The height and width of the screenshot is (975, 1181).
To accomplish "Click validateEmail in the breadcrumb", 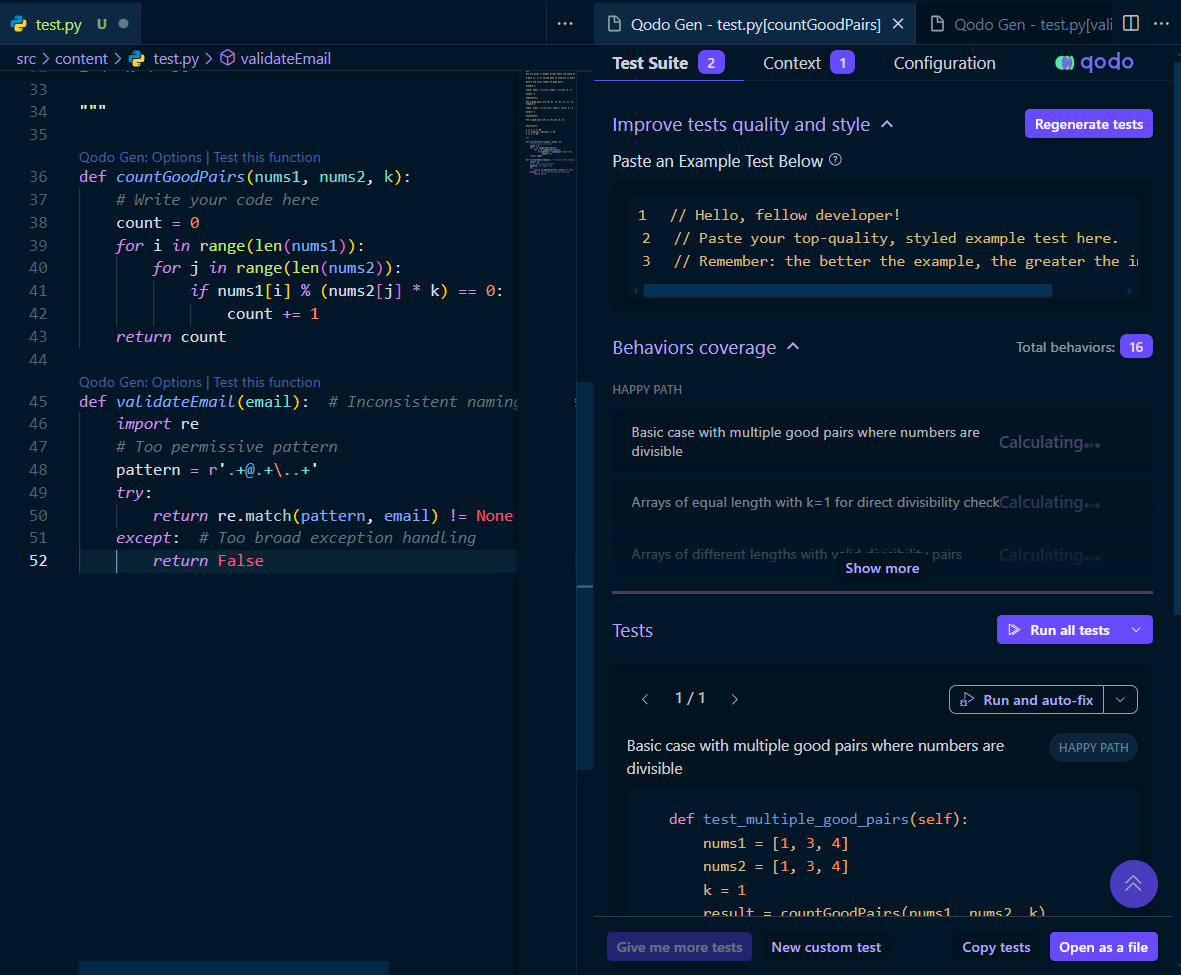I will (285, 59).
